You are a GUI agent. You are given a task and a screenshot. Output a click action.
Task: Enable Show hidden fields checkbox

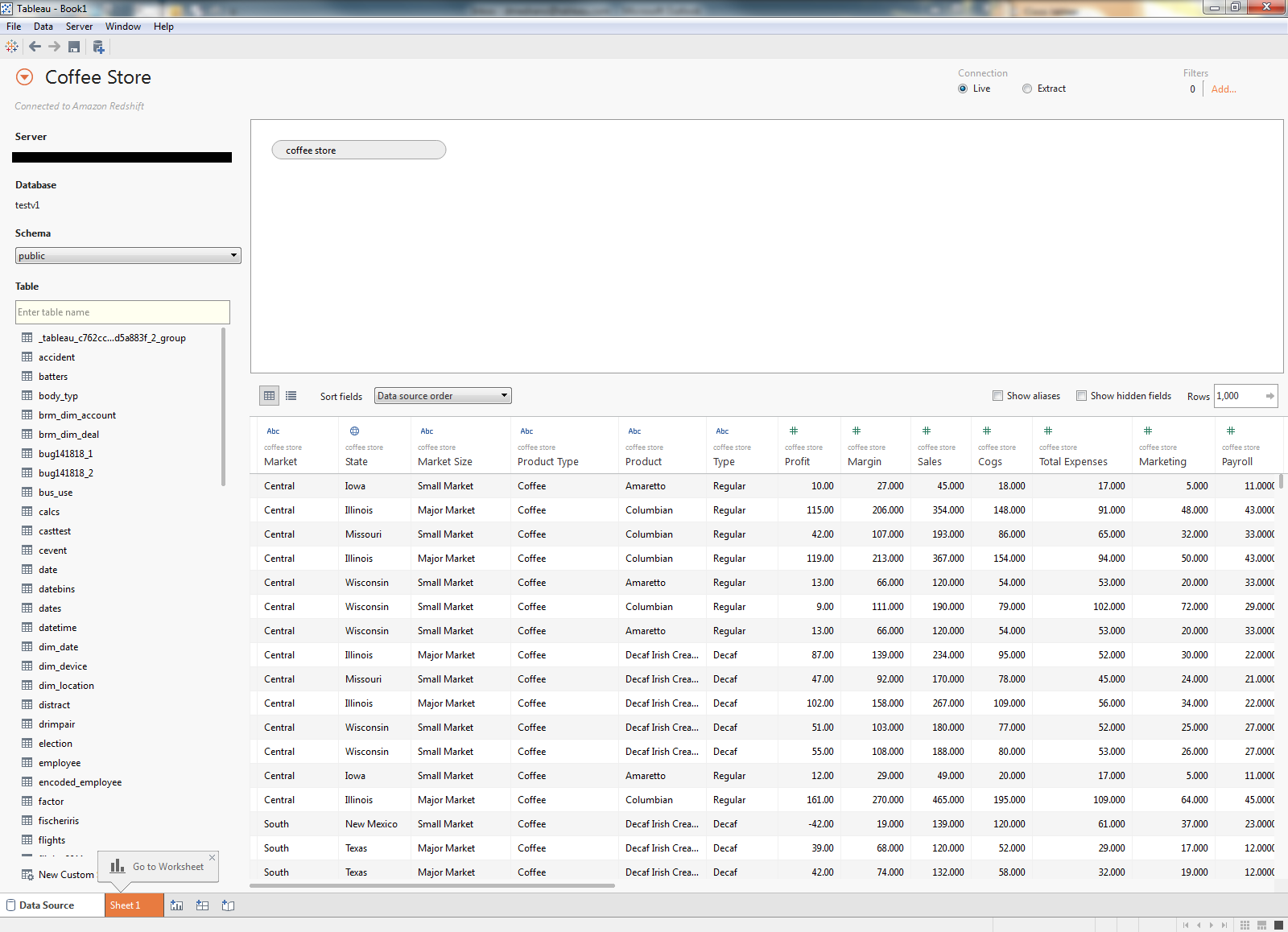(x=1082, y=396)
